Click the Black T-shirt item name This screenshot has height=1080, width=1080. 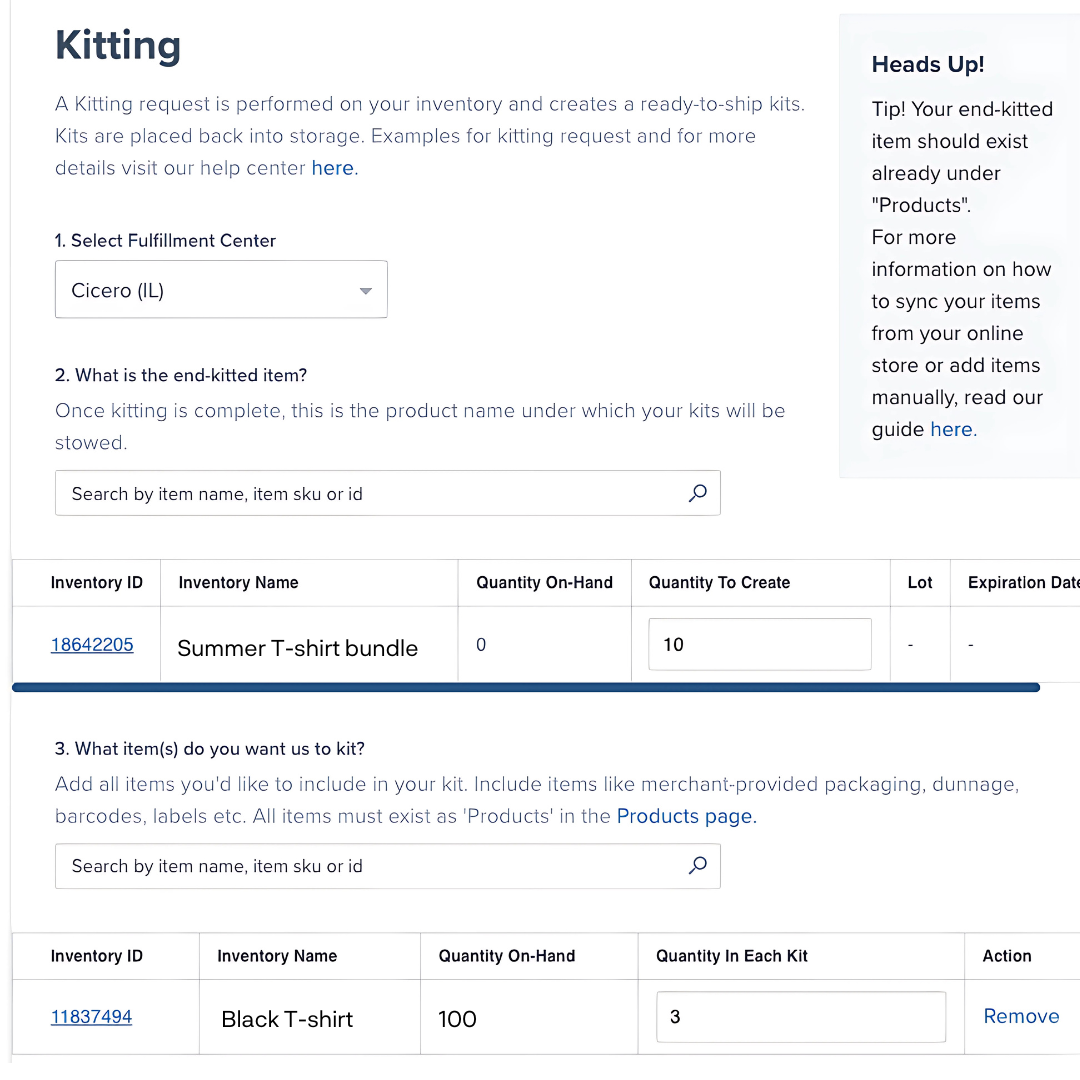point(287,1019)
